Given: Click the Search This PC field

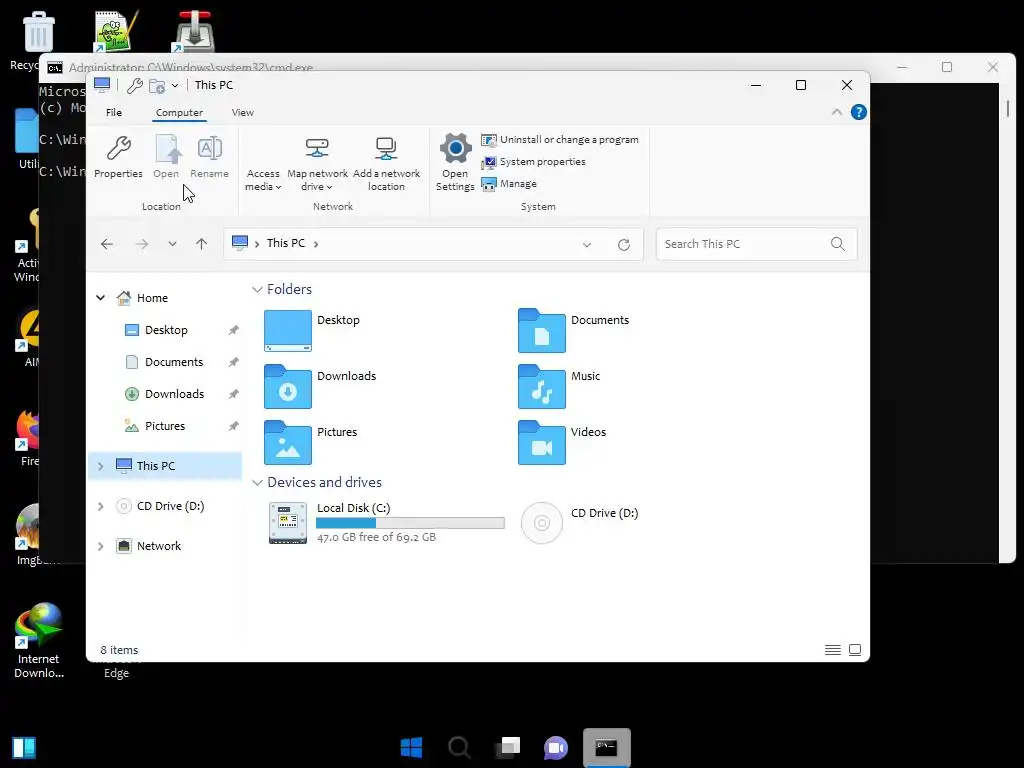Looking at the screenshot, I should point(756,244).
